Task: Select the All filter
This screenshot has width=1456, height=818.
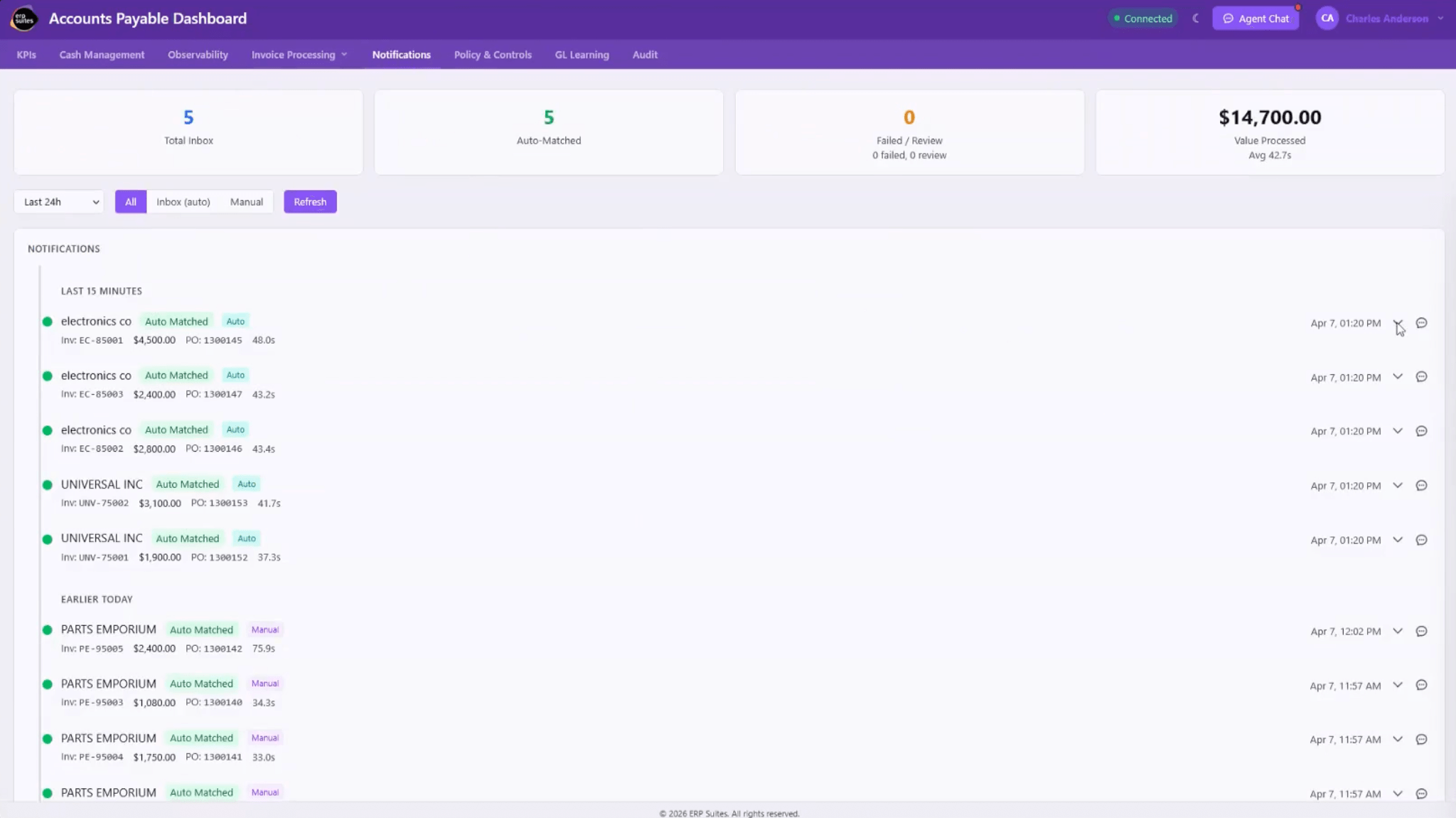Action: click(x=131, y=202)
